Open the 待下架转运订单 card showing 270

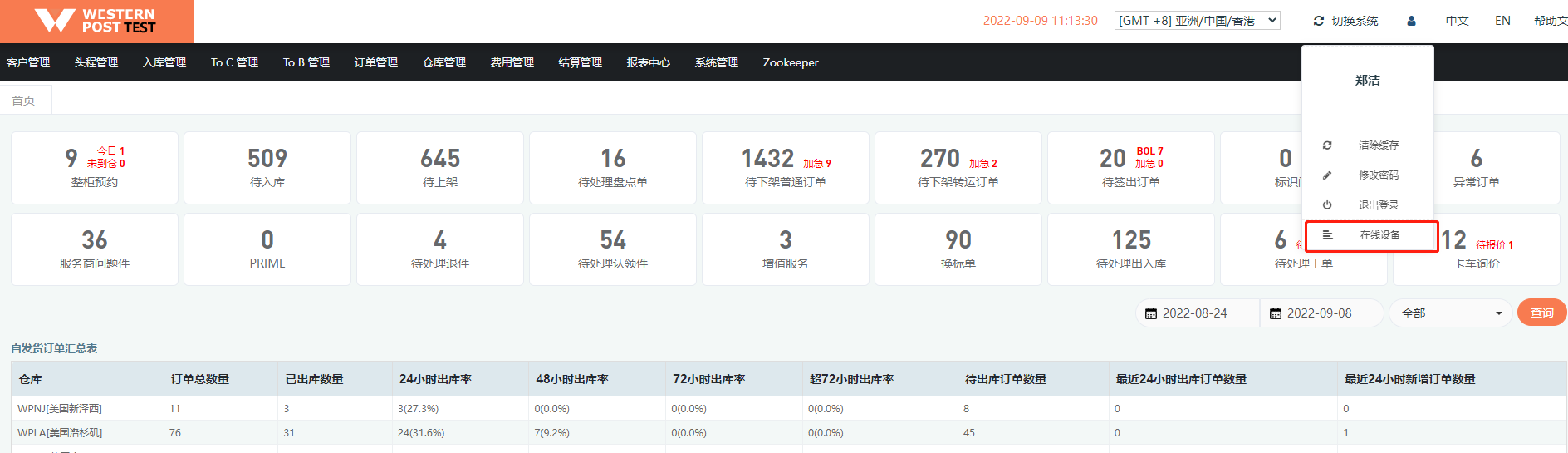pos(958,167)
